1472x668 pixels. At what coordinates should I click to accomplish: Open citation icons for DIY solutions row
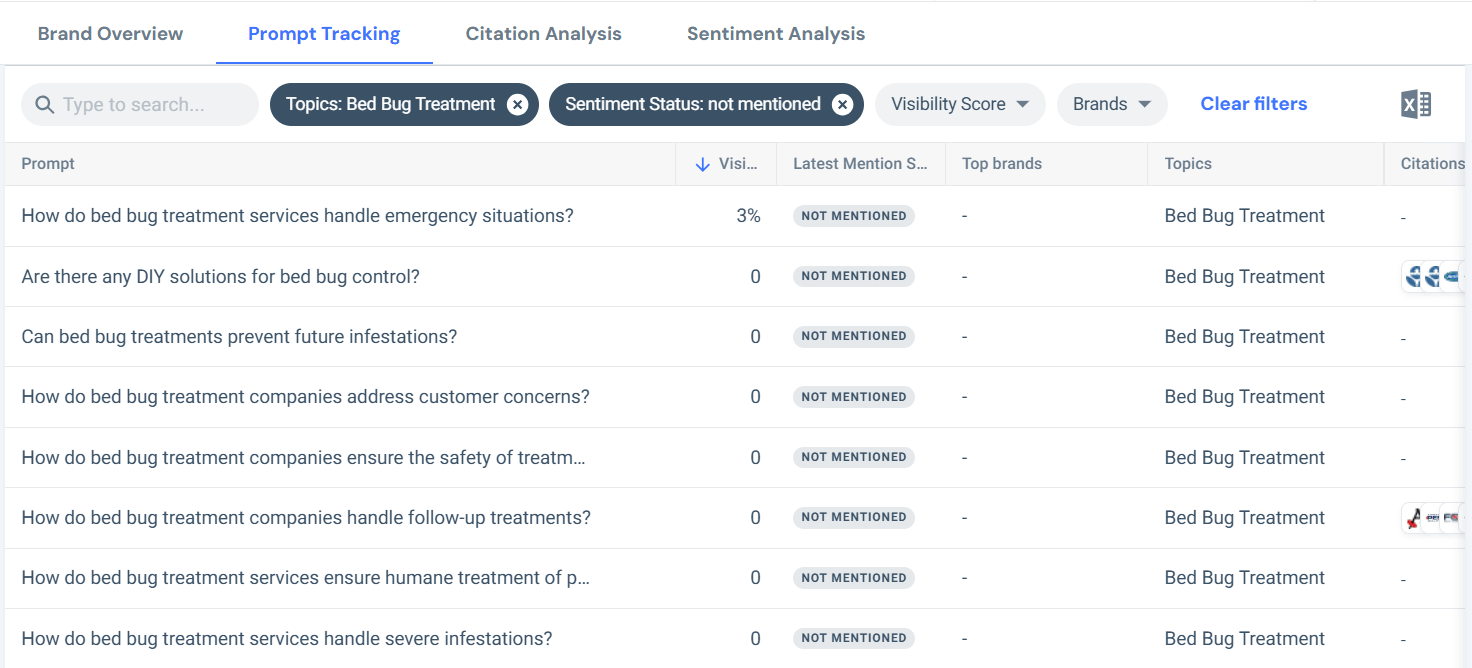[1432, 277]
